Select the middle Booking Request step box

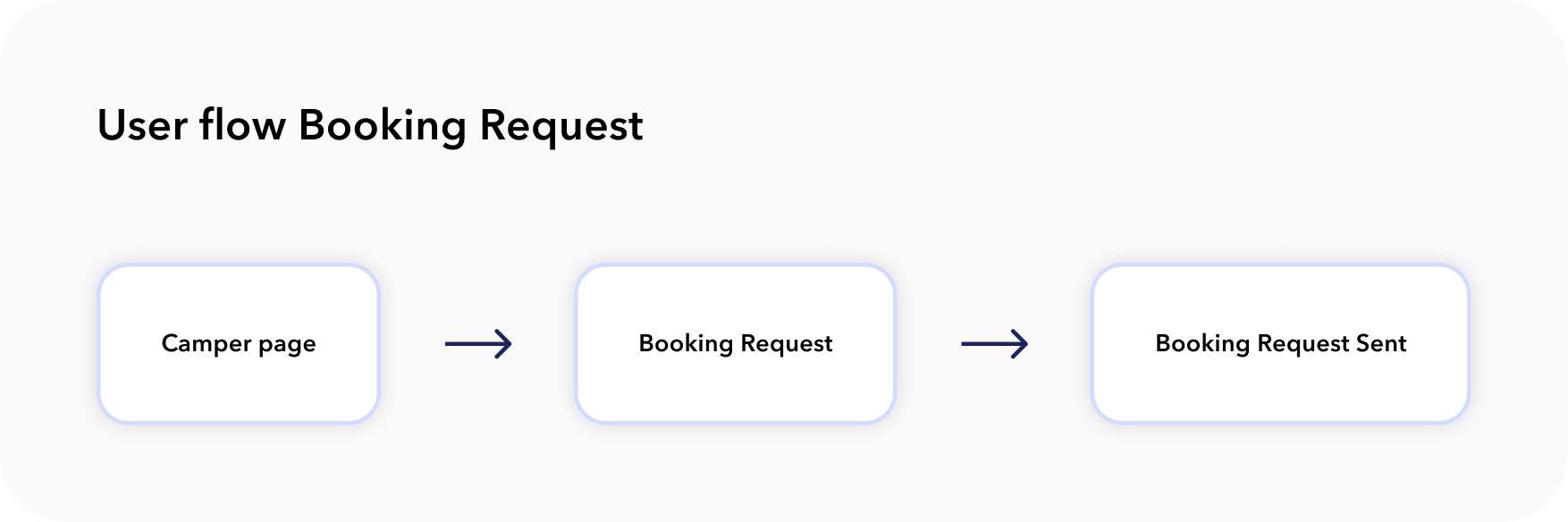pos(735,343)
